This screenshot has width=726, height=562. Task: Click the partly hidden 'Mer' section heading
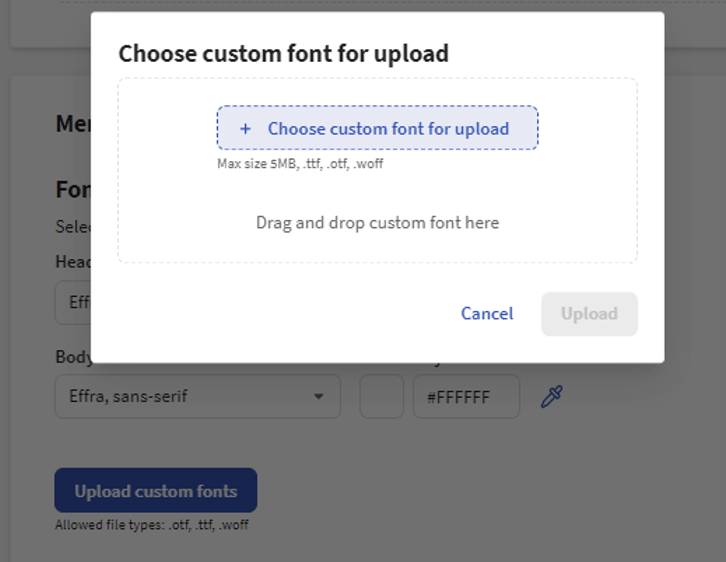(72, 124)
